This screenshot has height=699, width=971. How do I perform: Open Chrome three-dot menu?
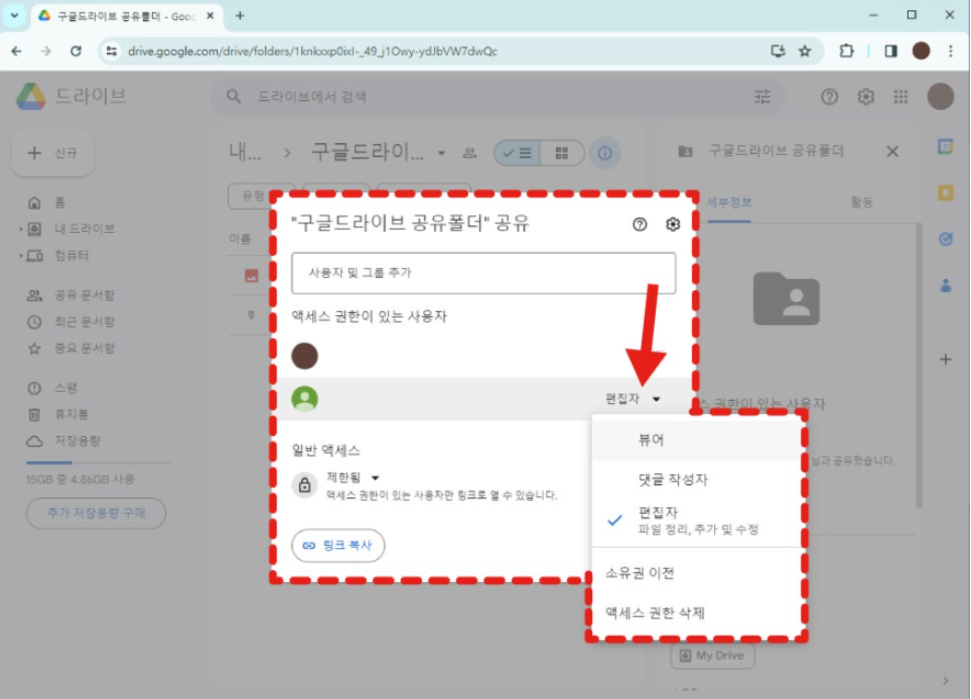(x=951, y=51)
